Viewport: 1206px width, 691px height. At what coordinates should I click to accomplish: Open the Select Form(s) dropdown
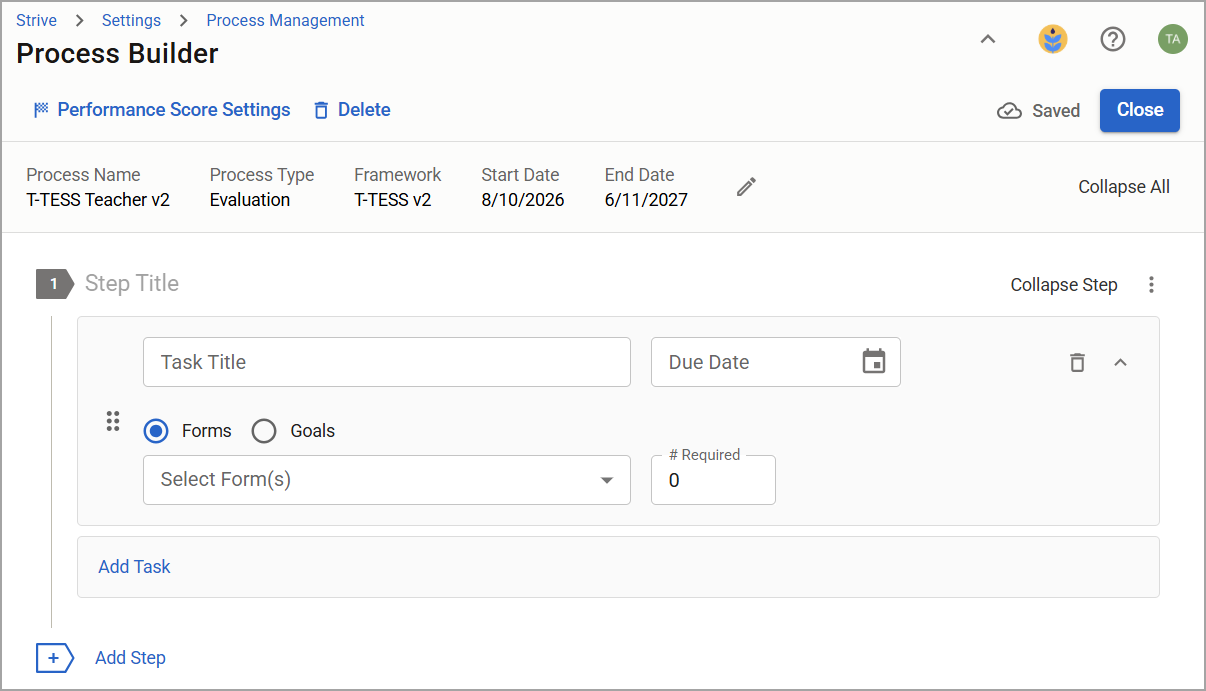point(387,480)
